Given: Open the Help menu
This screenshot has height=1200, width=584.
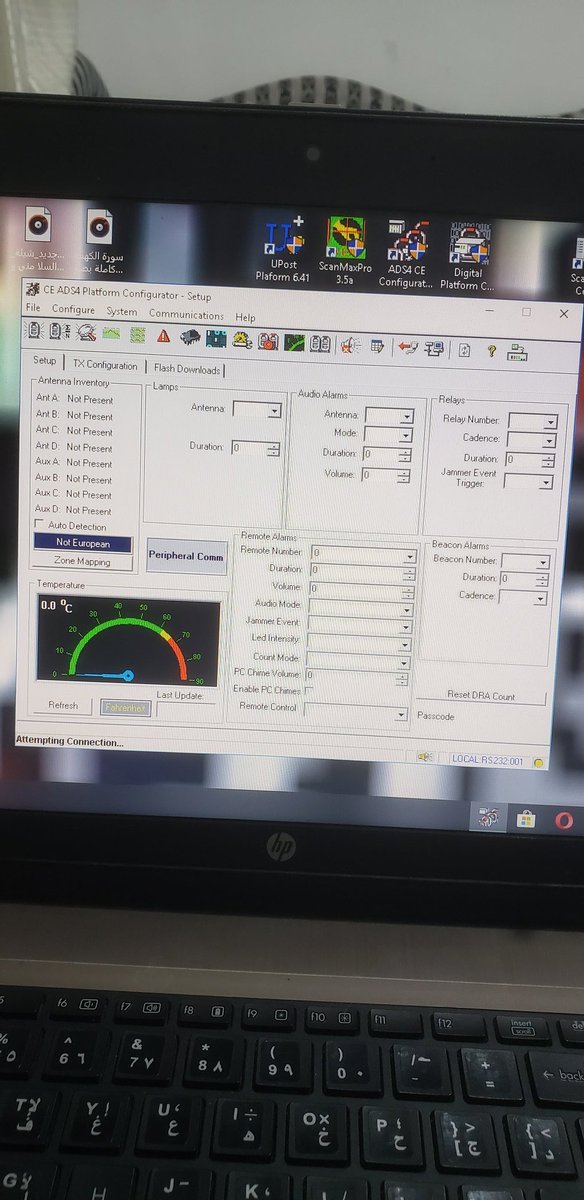Looking at the screenshot, I should [x=245, y=317].
